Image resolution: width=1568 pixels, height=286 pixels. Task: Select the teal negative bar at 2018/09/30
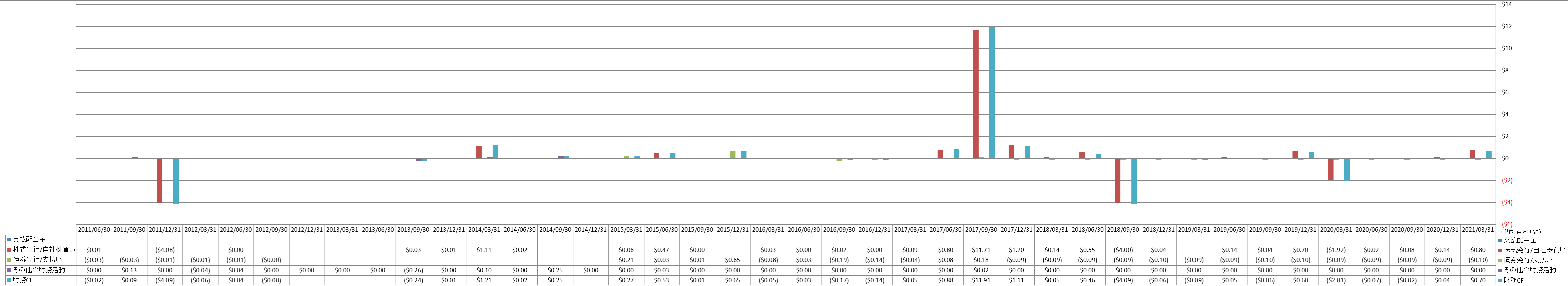pyautogui.click(x=1134, y=181)
